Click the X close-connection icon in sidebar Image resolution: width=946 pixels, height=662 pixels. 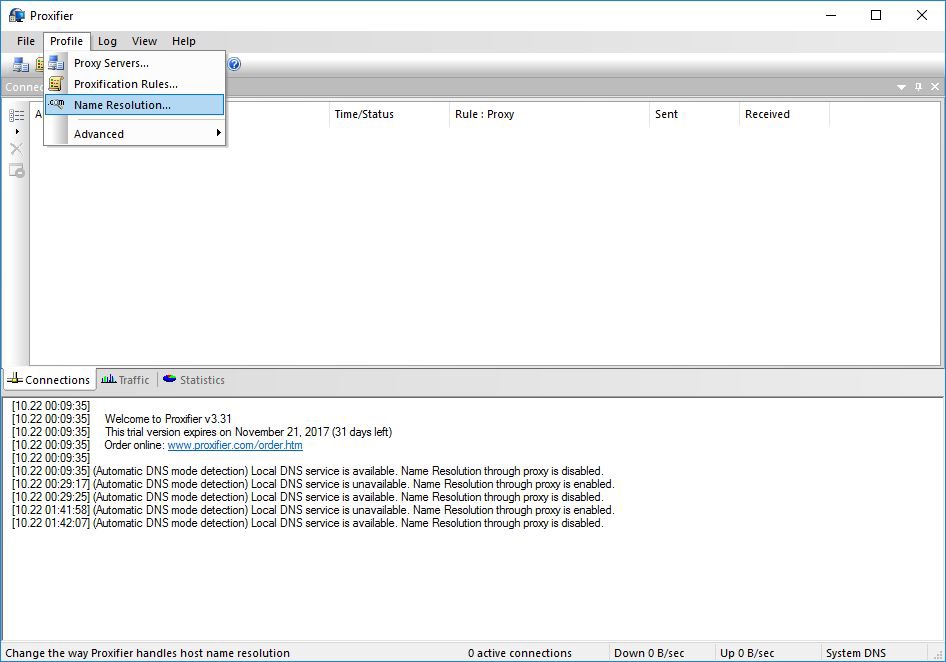click(16, 149)
